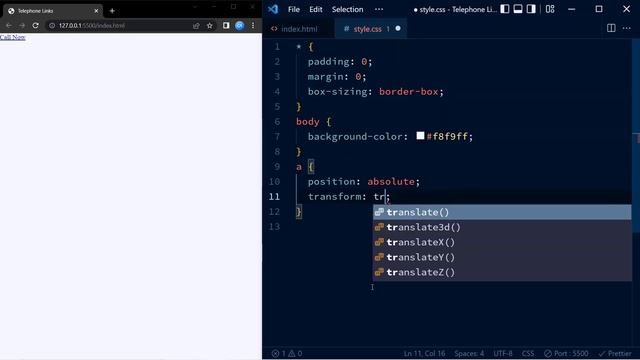Viewport: 640px width, 360px height.
Task: Click the HTML file icon on index.html tab
Action: [274, 29]
